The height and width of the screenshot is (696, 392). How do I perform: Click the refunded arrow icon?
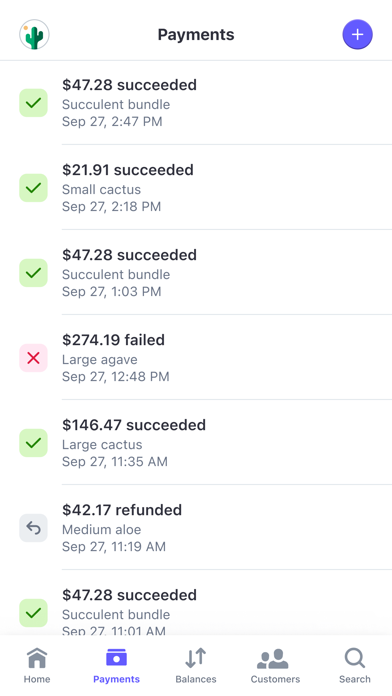pyautogui.click(x=33, y=528)
